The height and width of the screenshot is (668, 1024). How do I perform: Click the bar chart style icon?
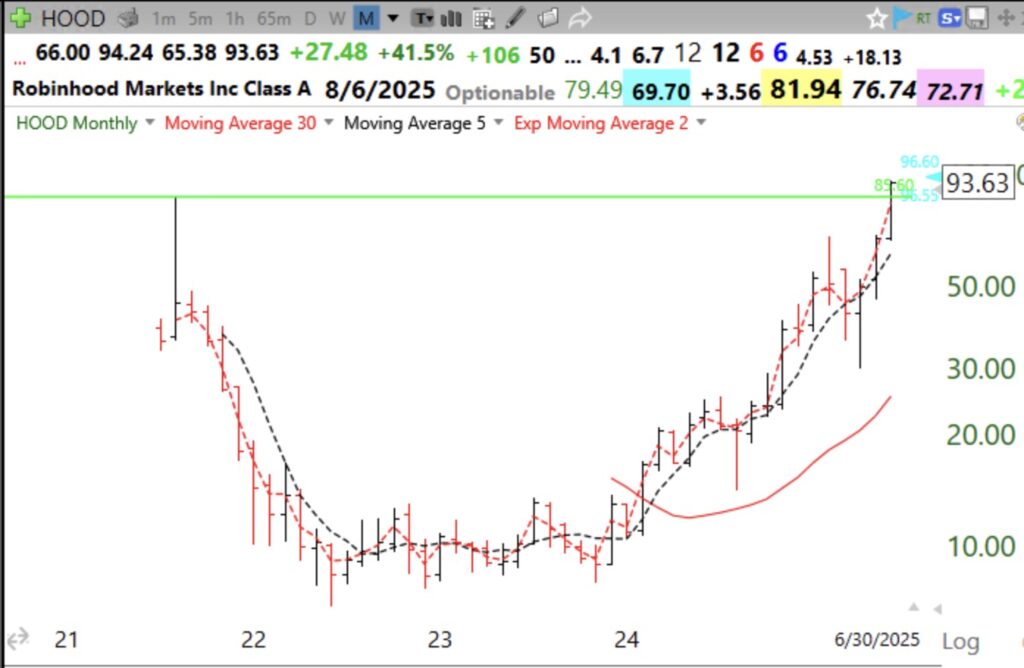coord(451,18)
